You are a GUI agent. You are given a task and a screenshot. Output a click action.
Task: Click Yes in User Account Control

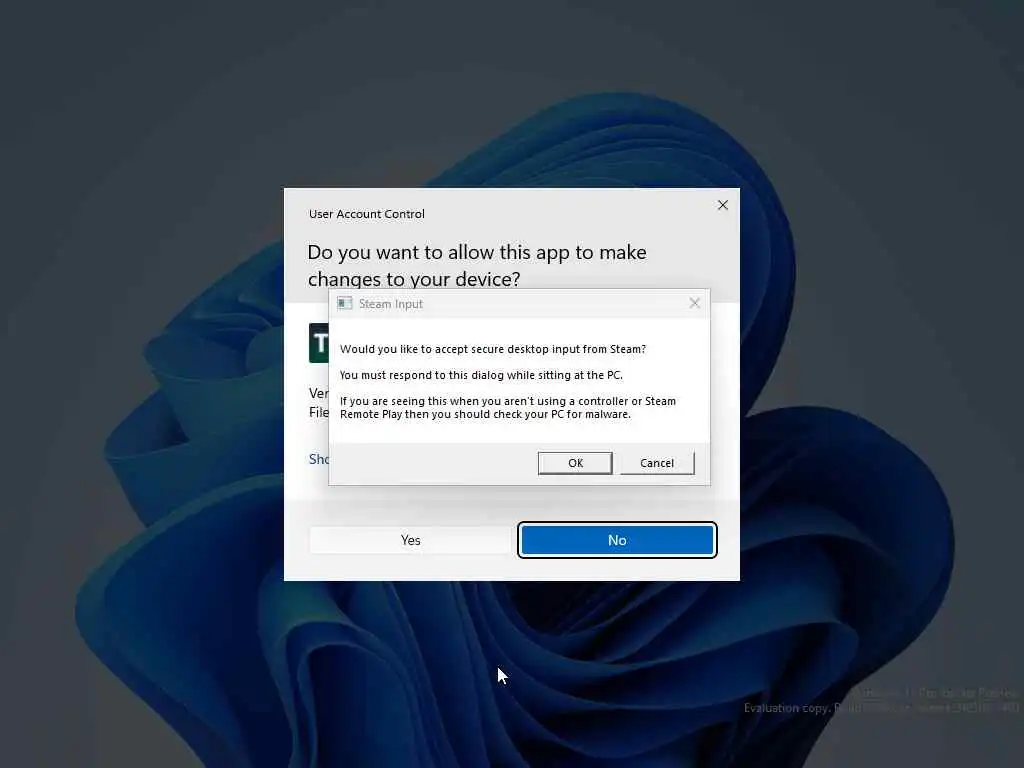pos(410,540)
